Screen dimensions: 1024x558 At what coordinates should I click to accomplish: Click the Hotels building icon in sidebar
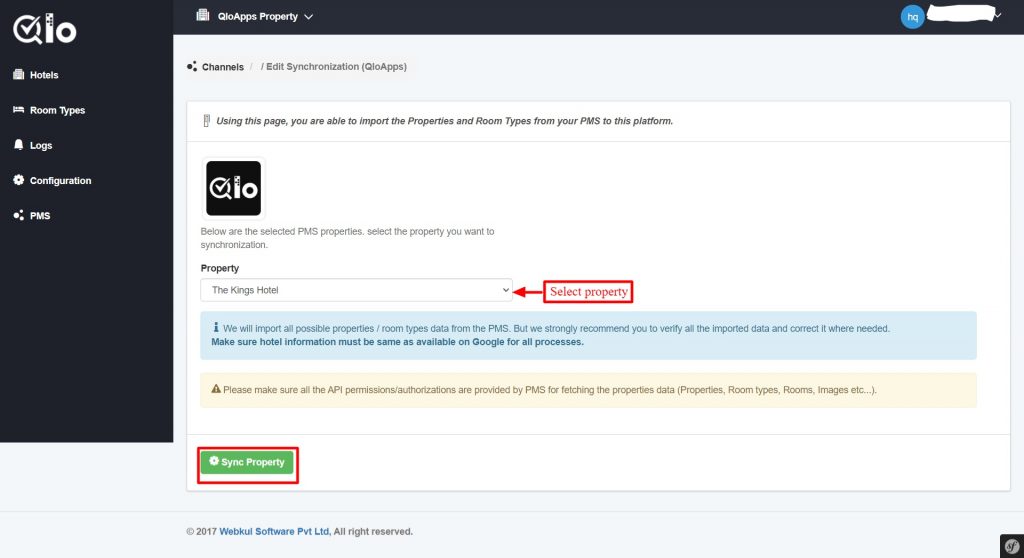(x=18, y=74)
